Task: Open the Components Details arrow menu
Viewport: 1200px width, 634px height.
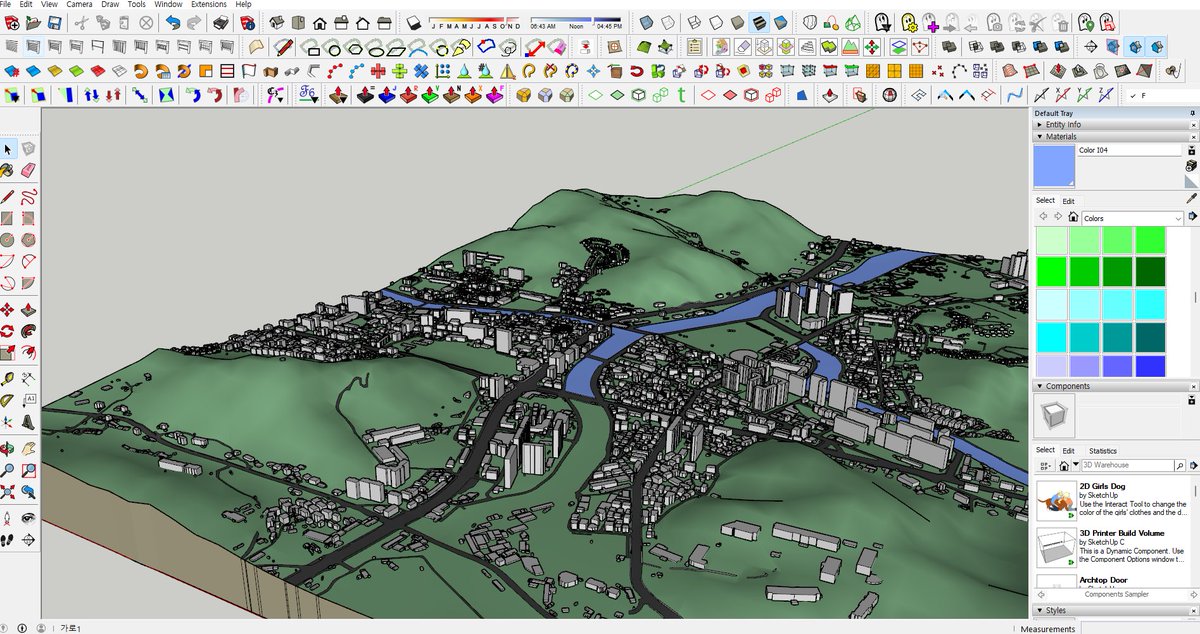Action: [1194, 465]
